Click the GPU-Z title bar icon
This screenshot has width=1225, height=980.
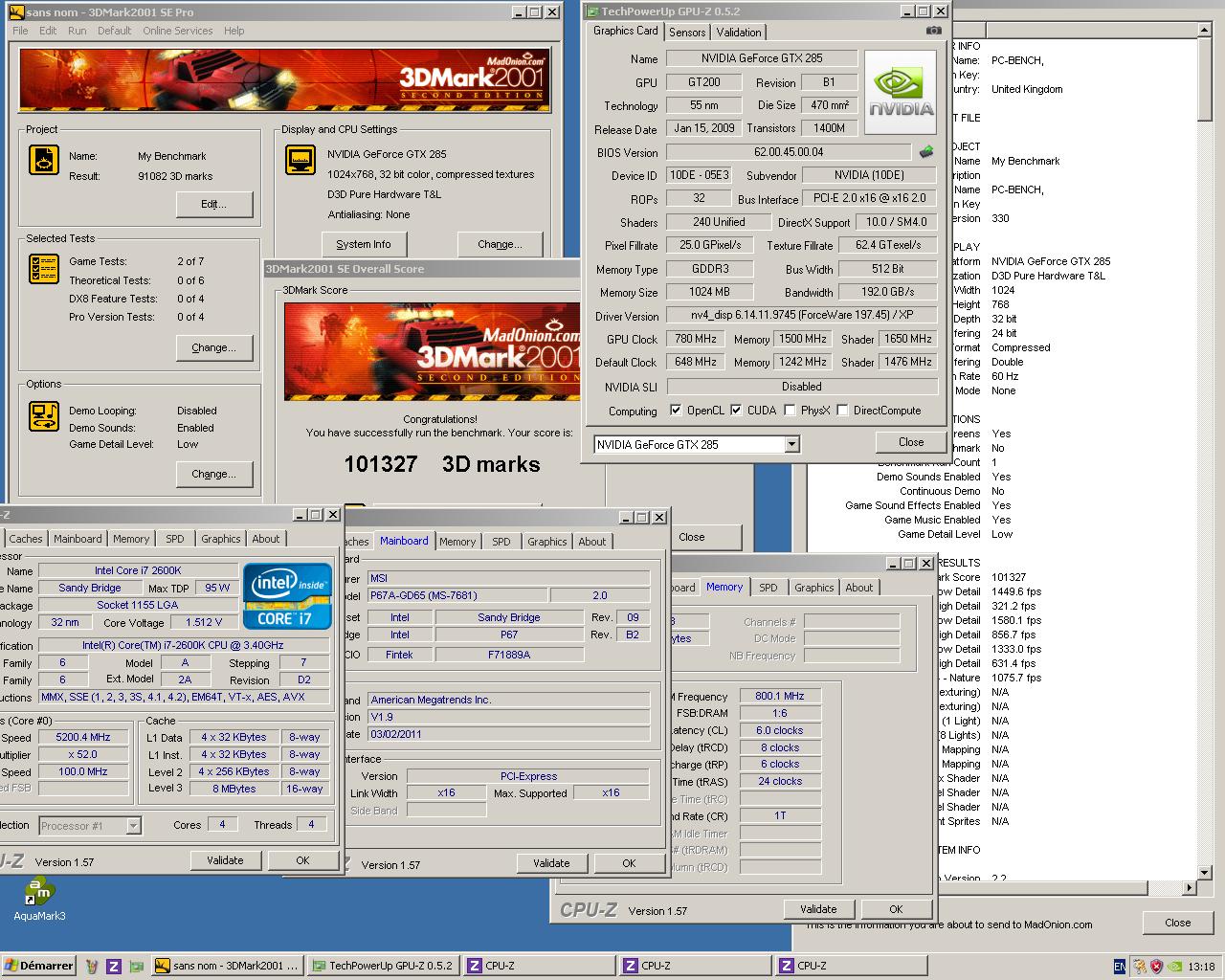pyautogui.click(x=591, y=11)
